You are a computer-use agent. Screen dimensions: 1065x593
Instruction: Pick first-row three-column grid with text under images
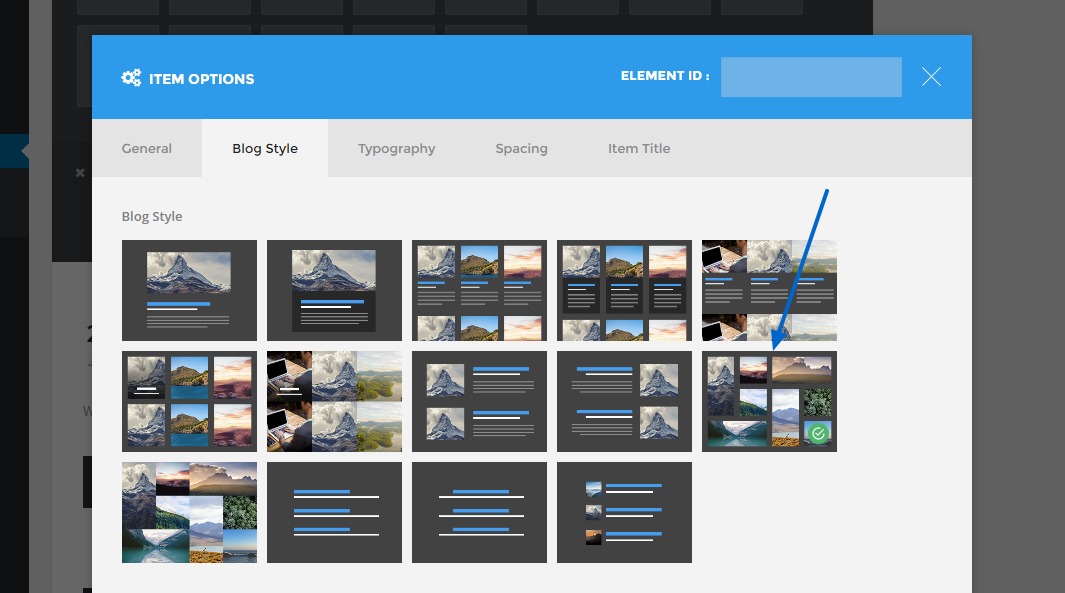(479, 290)
